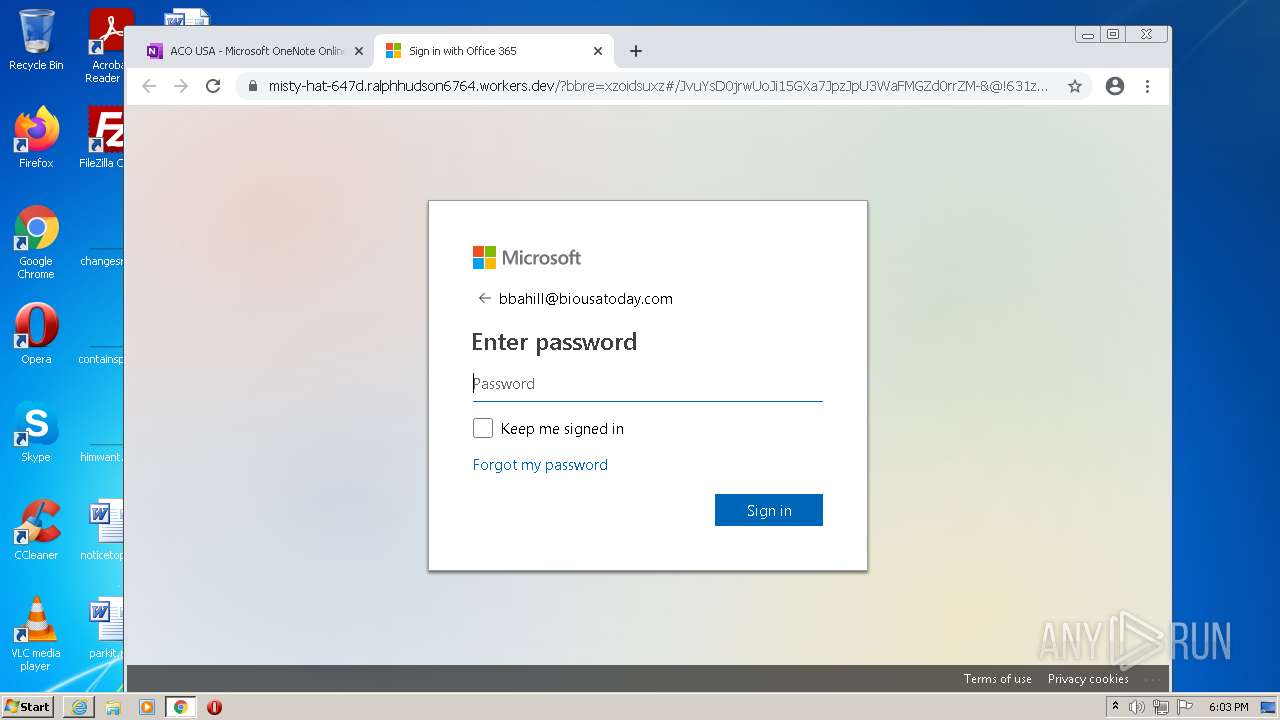Screen dimensions: 1280x720
Task: Maximize the Chrome window
Action: pos(1113,35)
